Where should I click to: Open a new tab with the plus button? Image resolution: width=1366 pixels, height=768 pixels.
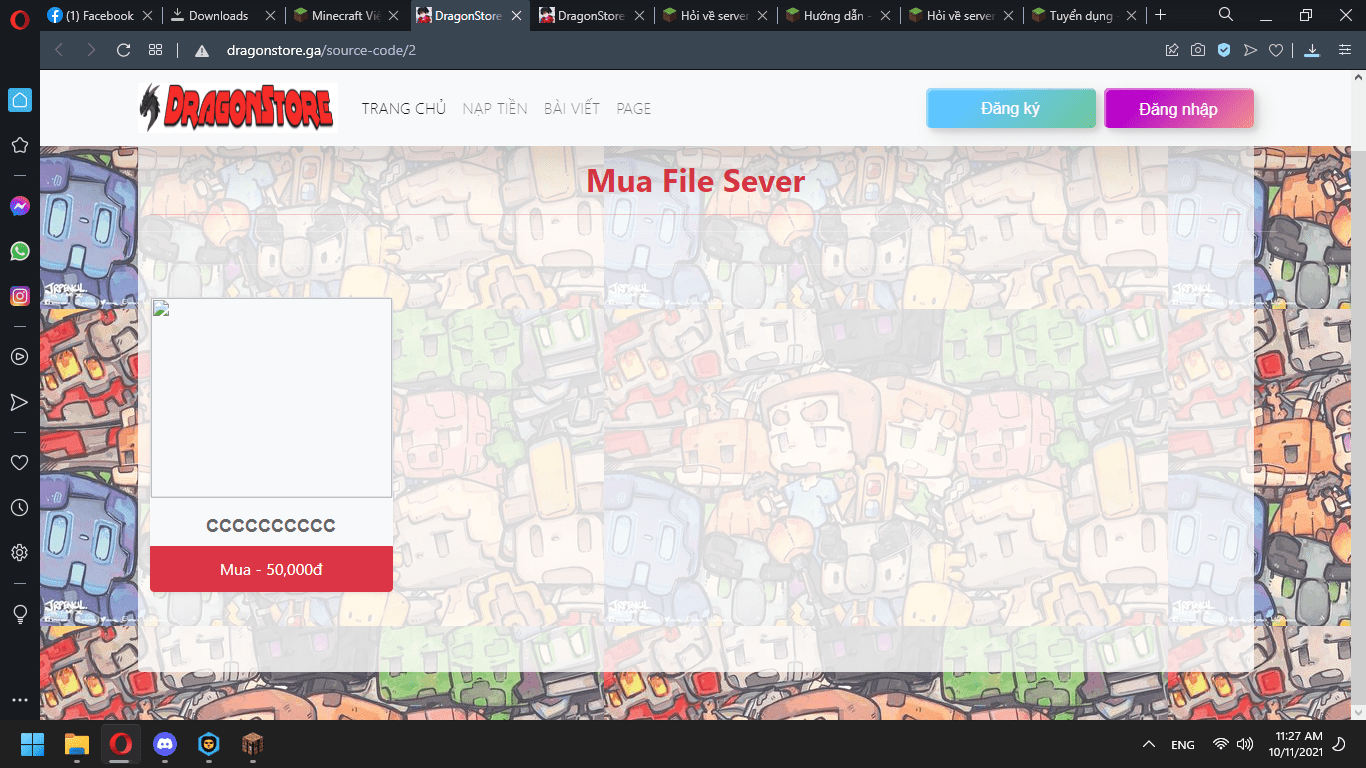(1160, 15)
